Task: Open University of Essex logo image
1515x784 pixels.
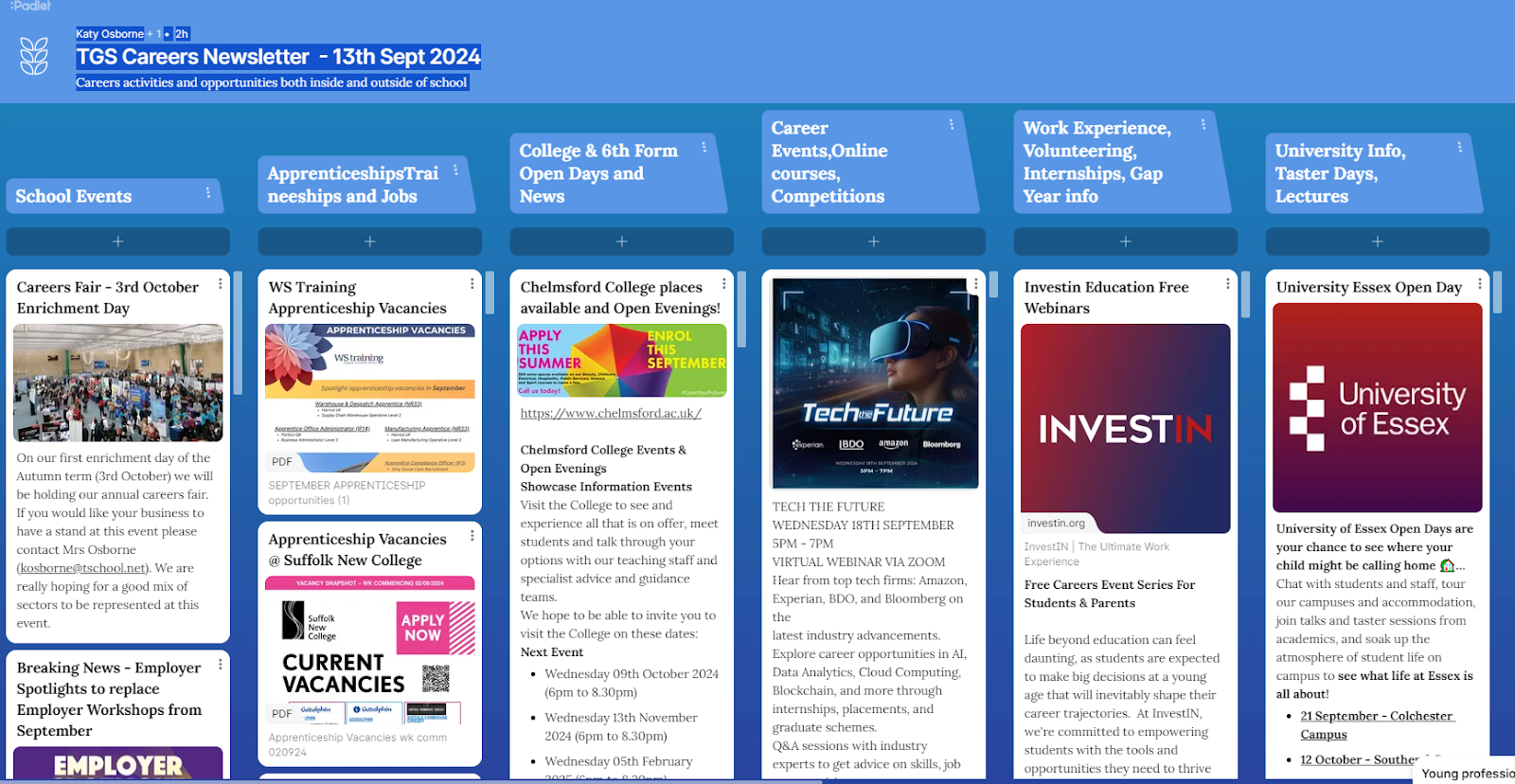Action: [1378, 407]
